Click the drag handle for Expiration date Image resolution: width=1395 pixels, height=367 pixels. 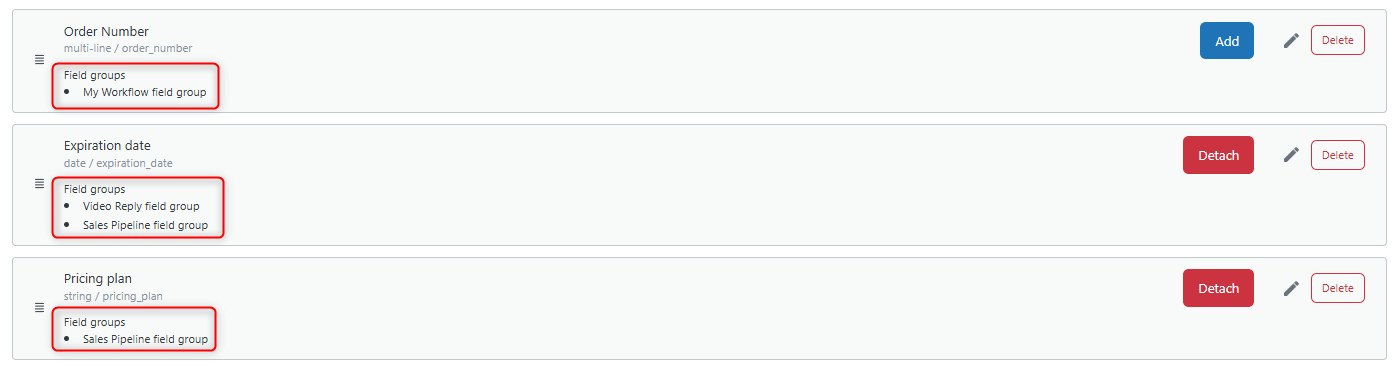coord(40,184)
